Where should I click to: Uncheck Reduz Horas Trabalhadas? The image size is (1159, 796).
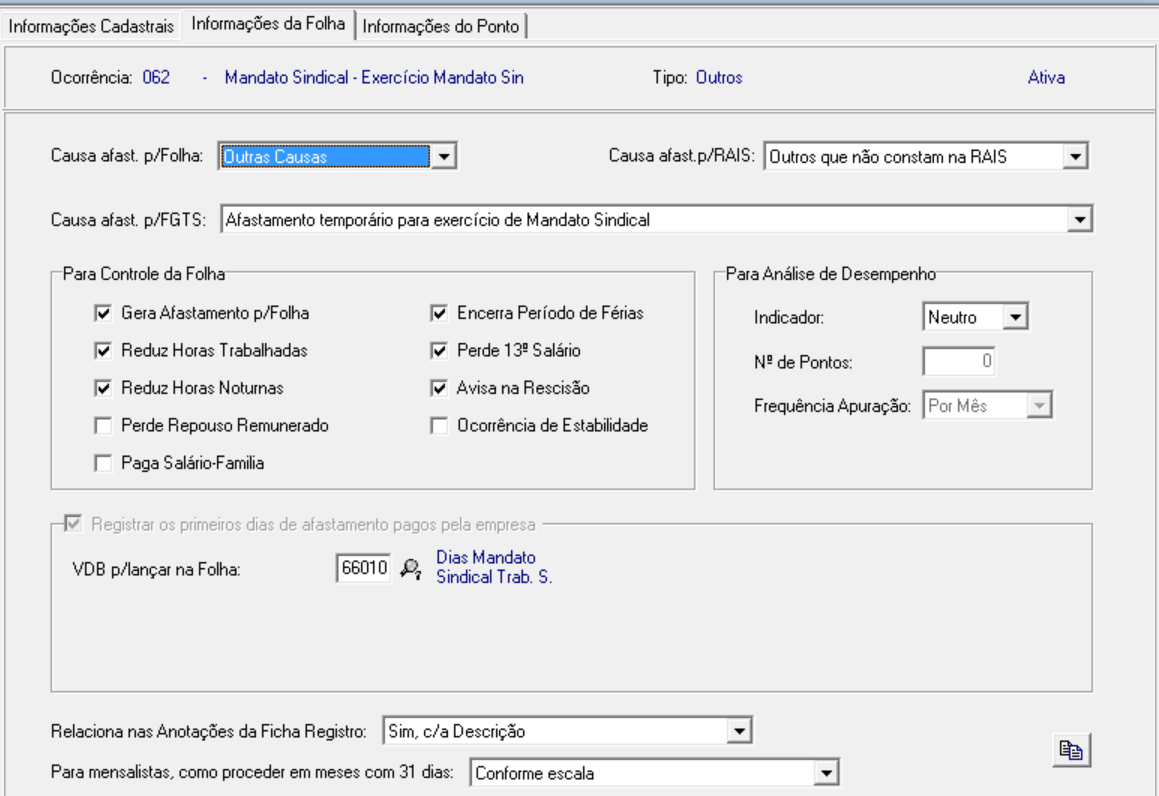coord(103,350)
